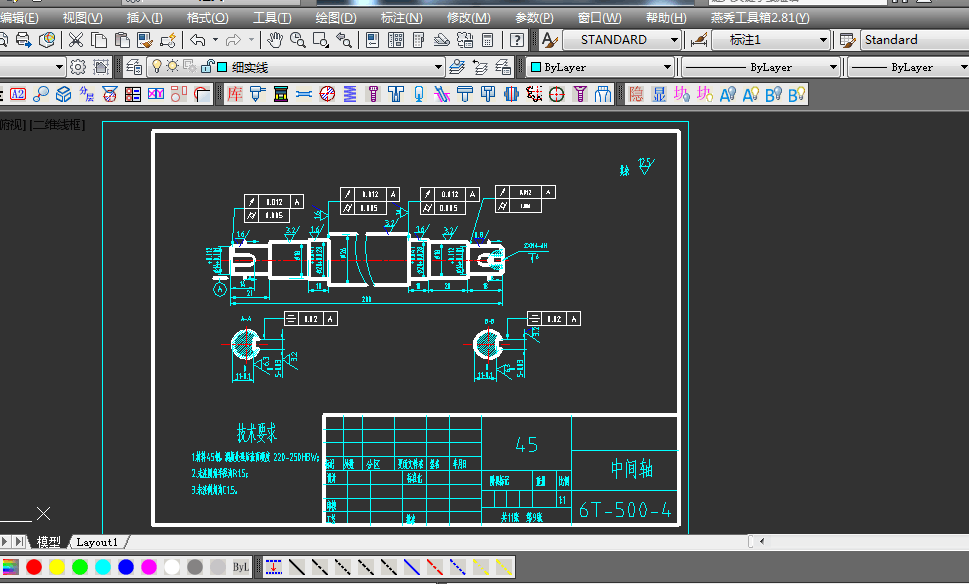This screenshot has width=969, height=584.
Task: Open the rainbow color picker swatch
Action: pyautogui.click(x=11, y=567)
